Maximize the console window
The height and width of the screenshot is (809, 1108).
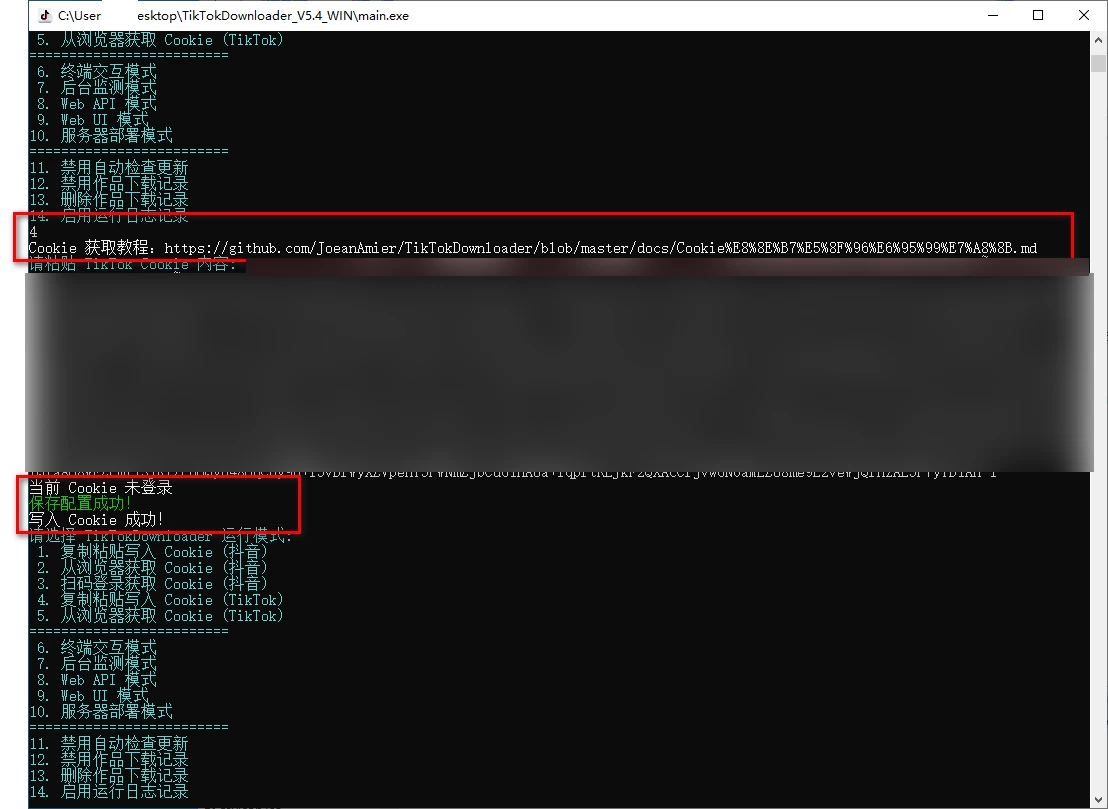[x=1037, y=15]
